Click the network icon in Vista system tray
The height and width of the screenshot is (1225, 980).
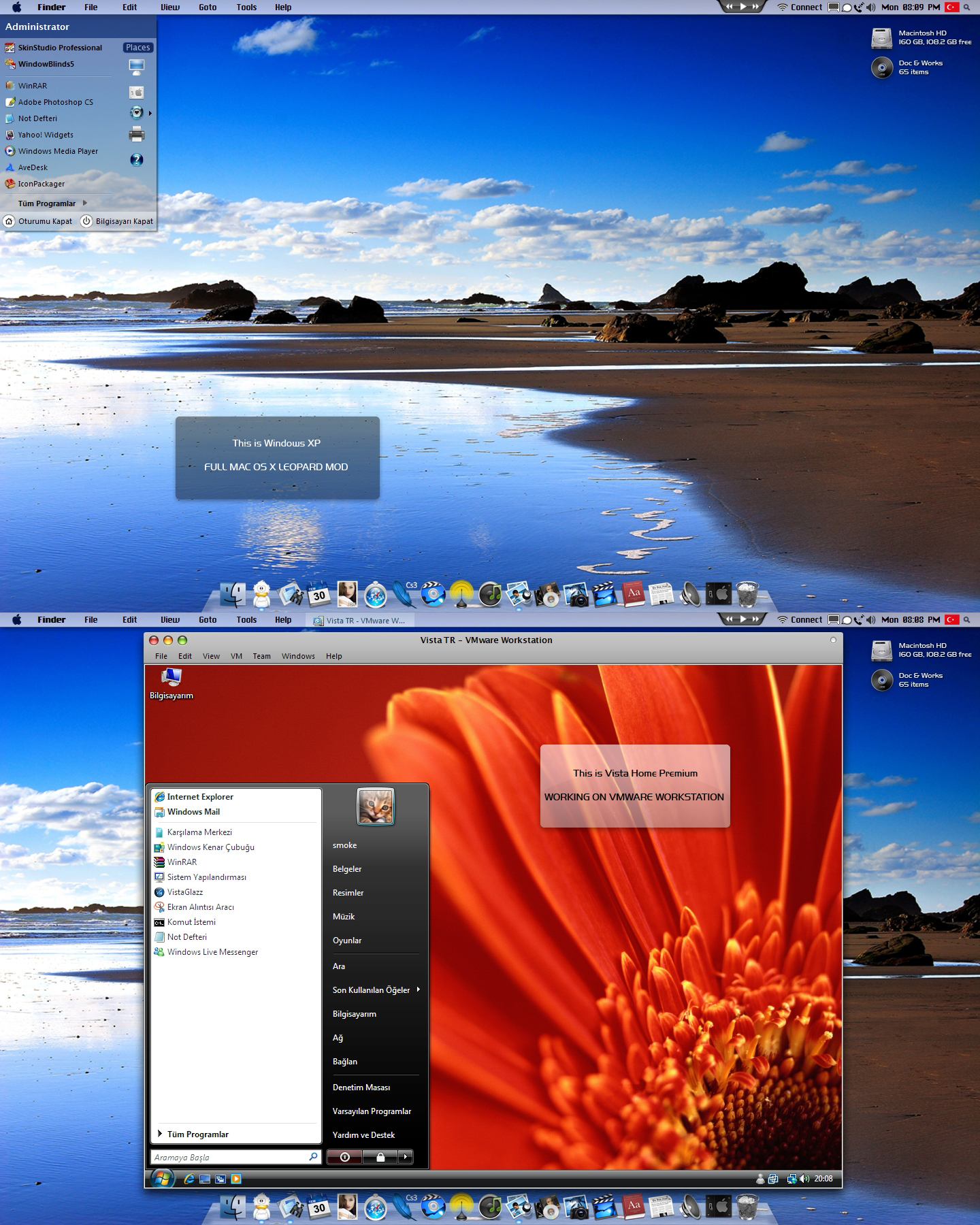[x=791, y=1179]
